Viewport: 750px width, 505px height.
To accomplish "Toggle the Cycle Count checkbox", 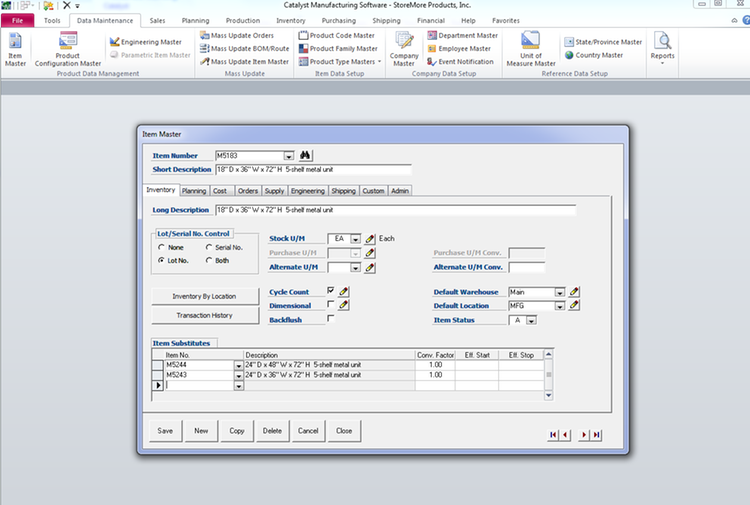I will 331,290.
